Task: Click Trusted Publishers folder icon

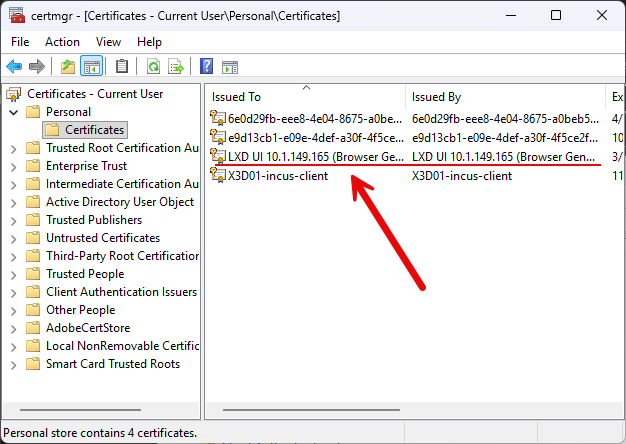Action: (x=33, y=220)
